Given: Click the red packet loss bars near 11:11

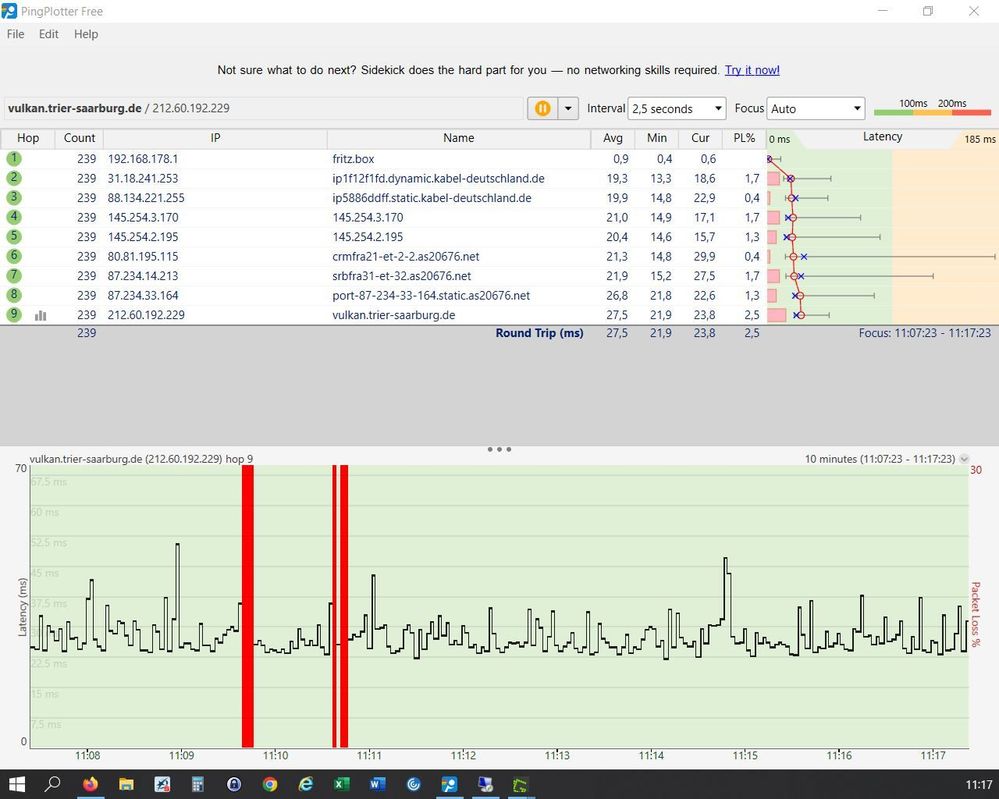Looking at the screenshot, I should click(x=340, y=605).
